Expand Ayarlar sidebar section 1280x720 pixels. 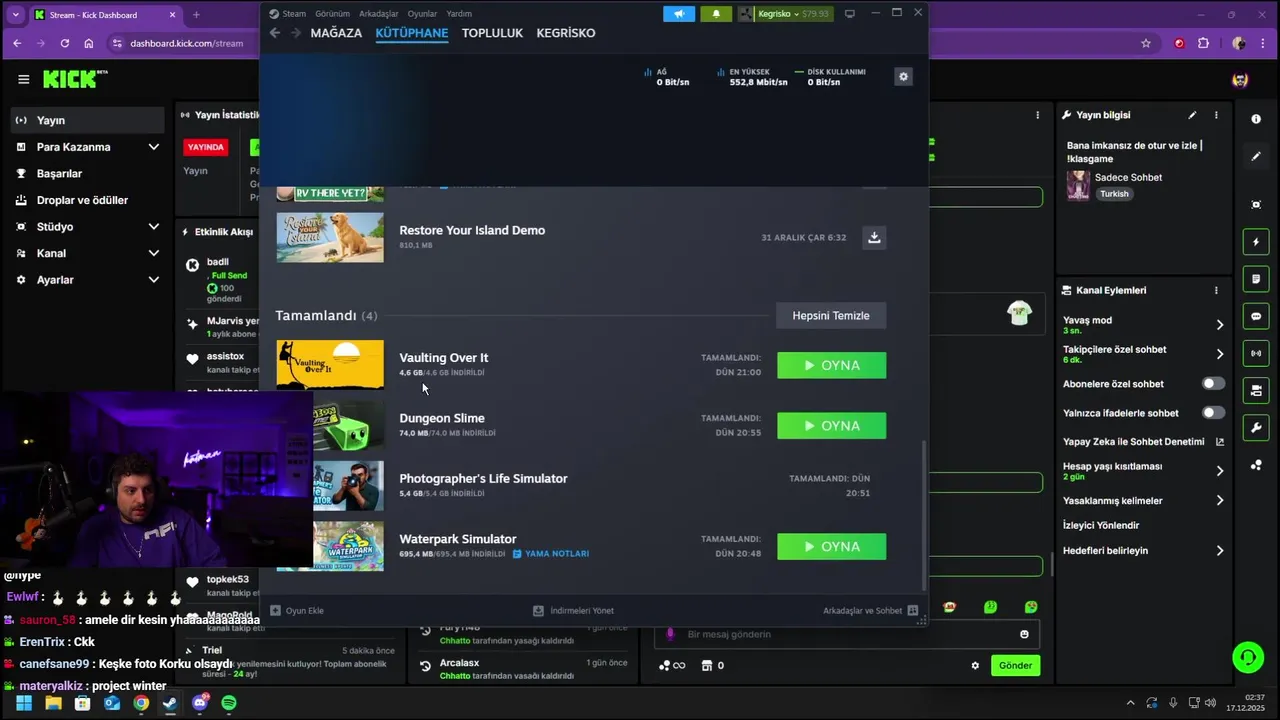153,280
